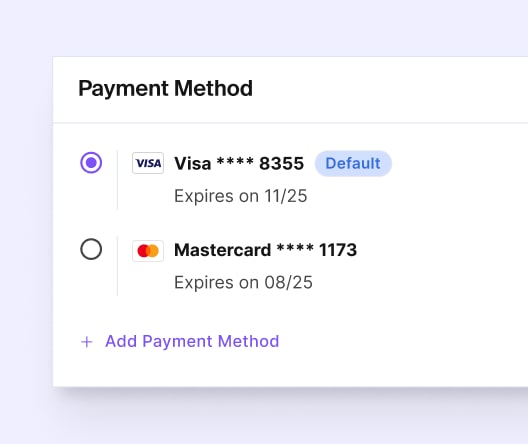Click the vertical divider beside Mastercard radio
Image resolution: width=528 pixels, height=444 pixels.
117,266
